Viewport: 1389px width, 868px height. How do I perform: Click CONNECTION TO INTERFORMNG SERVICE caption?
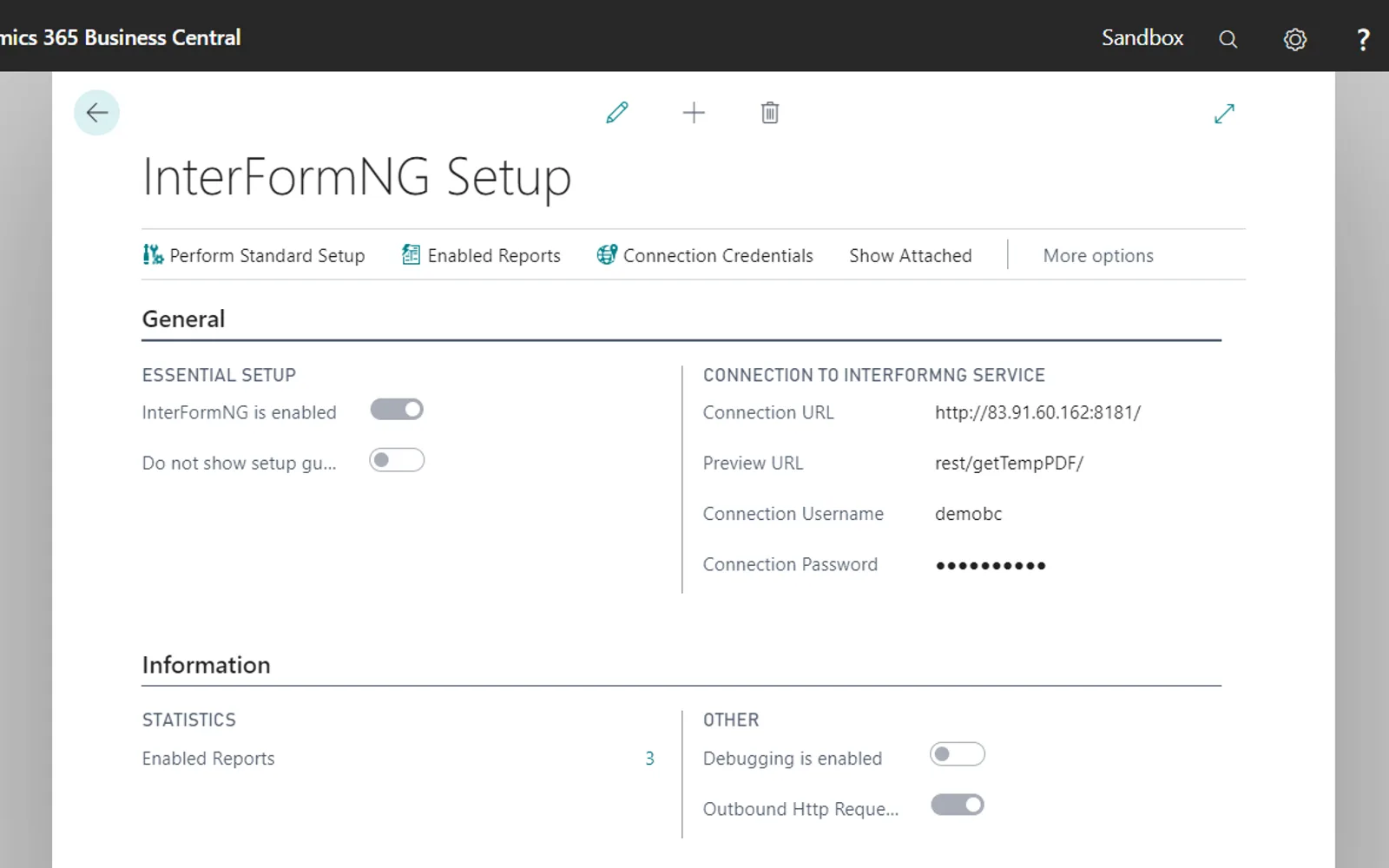click(874, 375)
